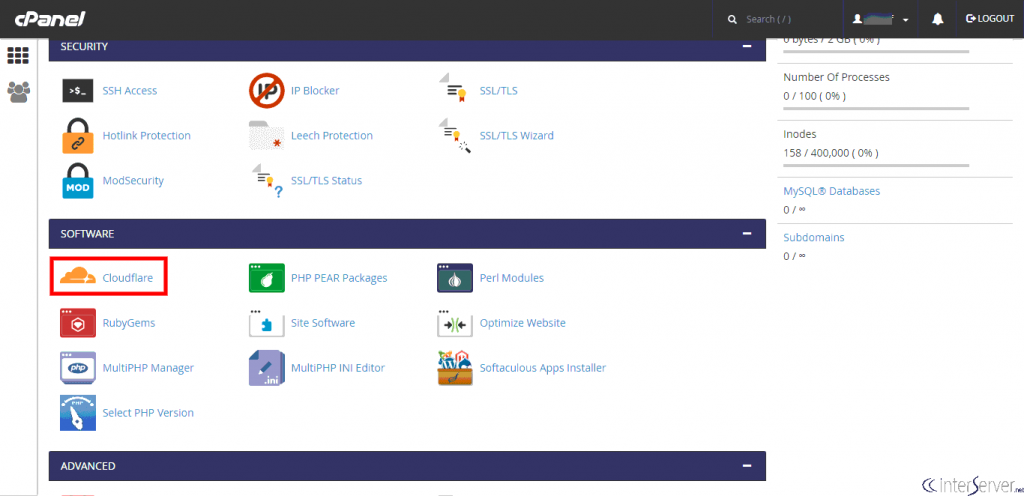Open the SSL/TLS Status link

[x=327, y=181]
